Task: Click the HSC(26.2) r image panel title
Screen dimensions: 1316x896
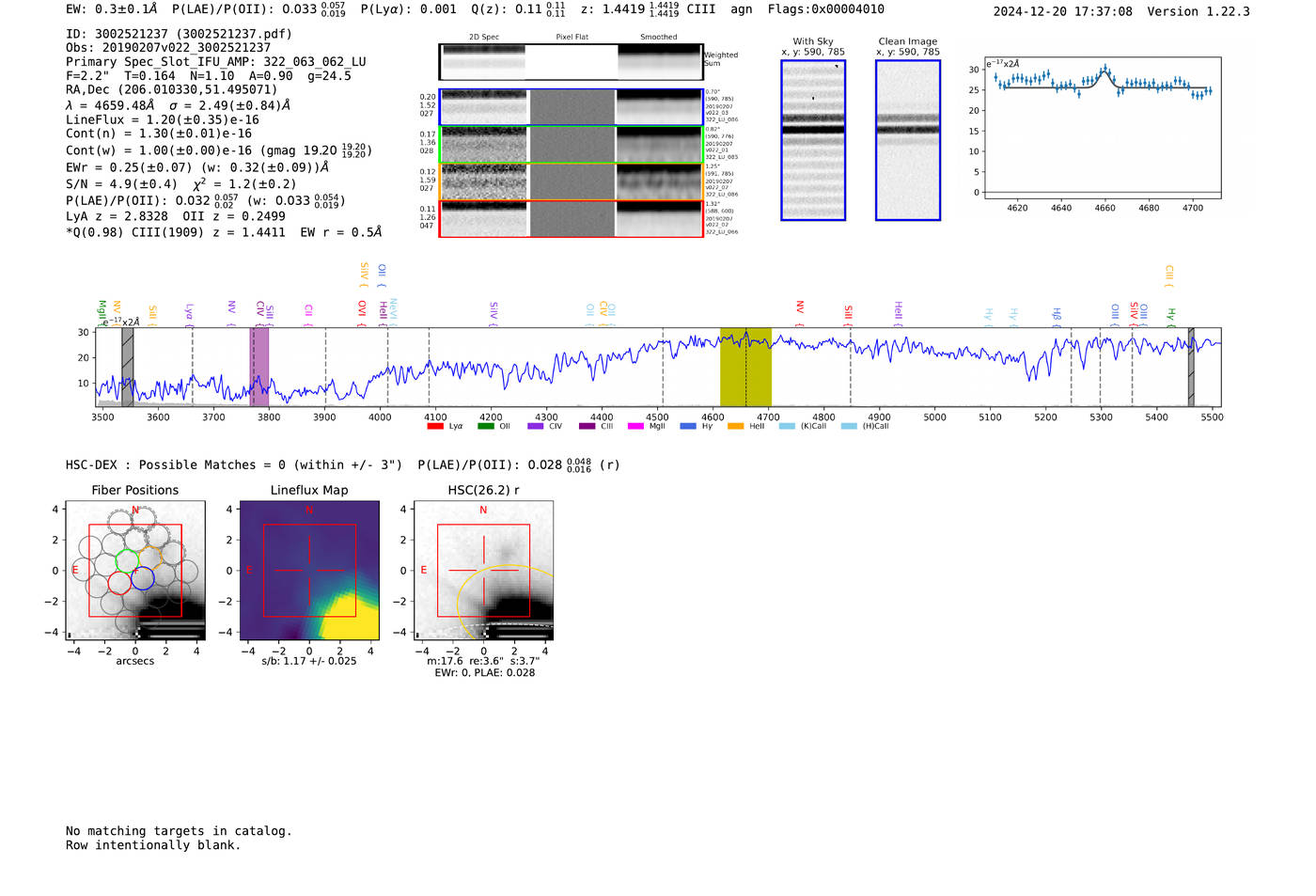Action: click(x=483, y=490)
